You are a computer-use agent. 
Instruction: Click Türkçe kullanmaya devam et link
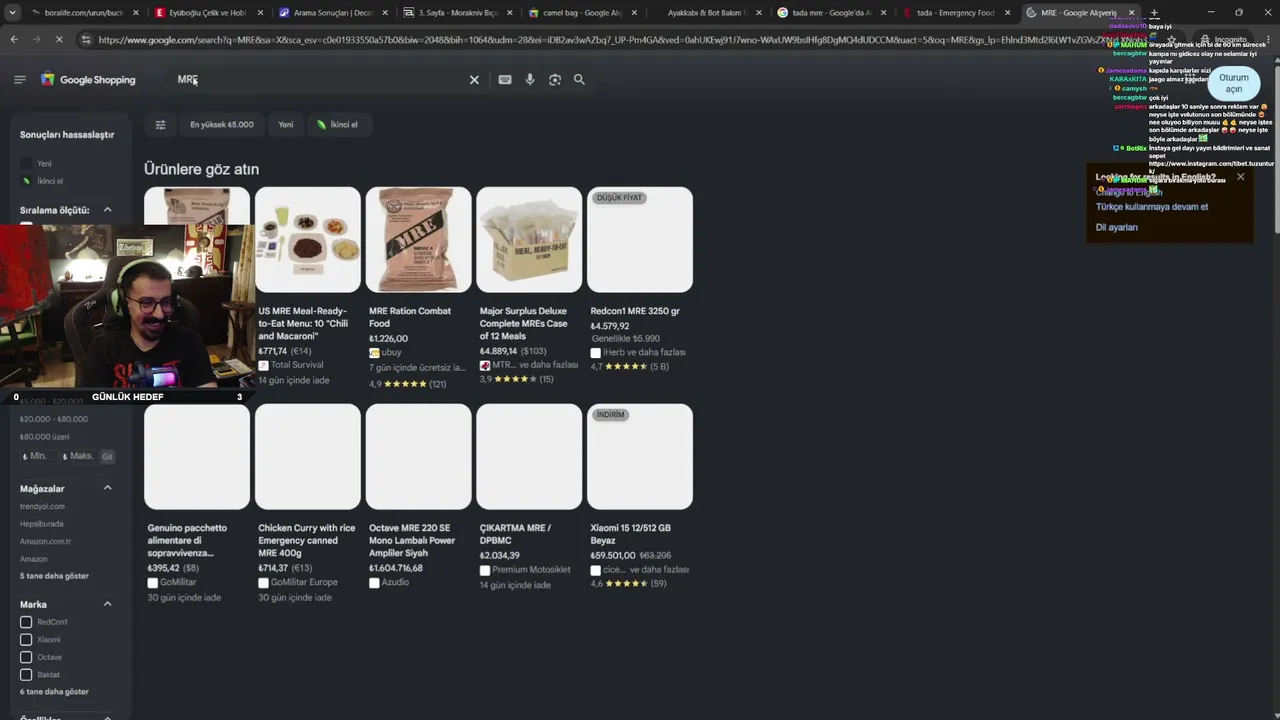coord(1152,207)
